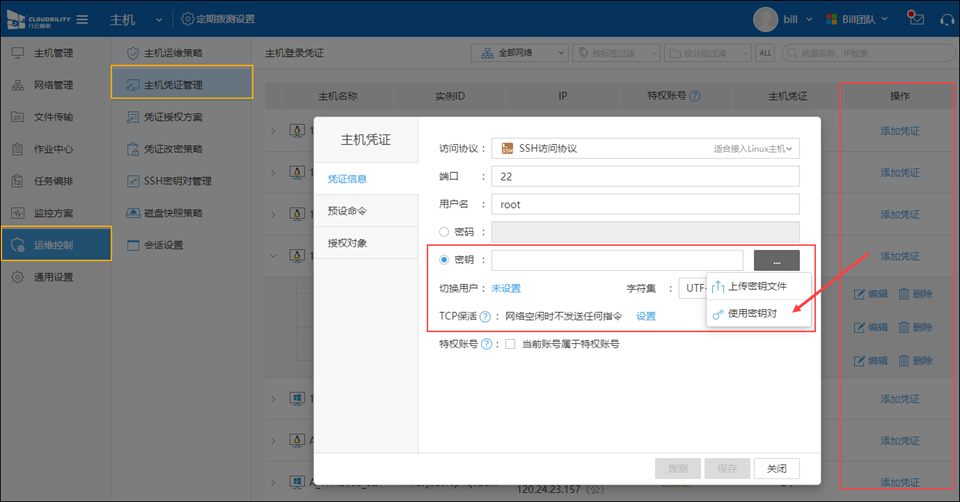Click the TCP保活 help question mark icon

pos(484,316)
